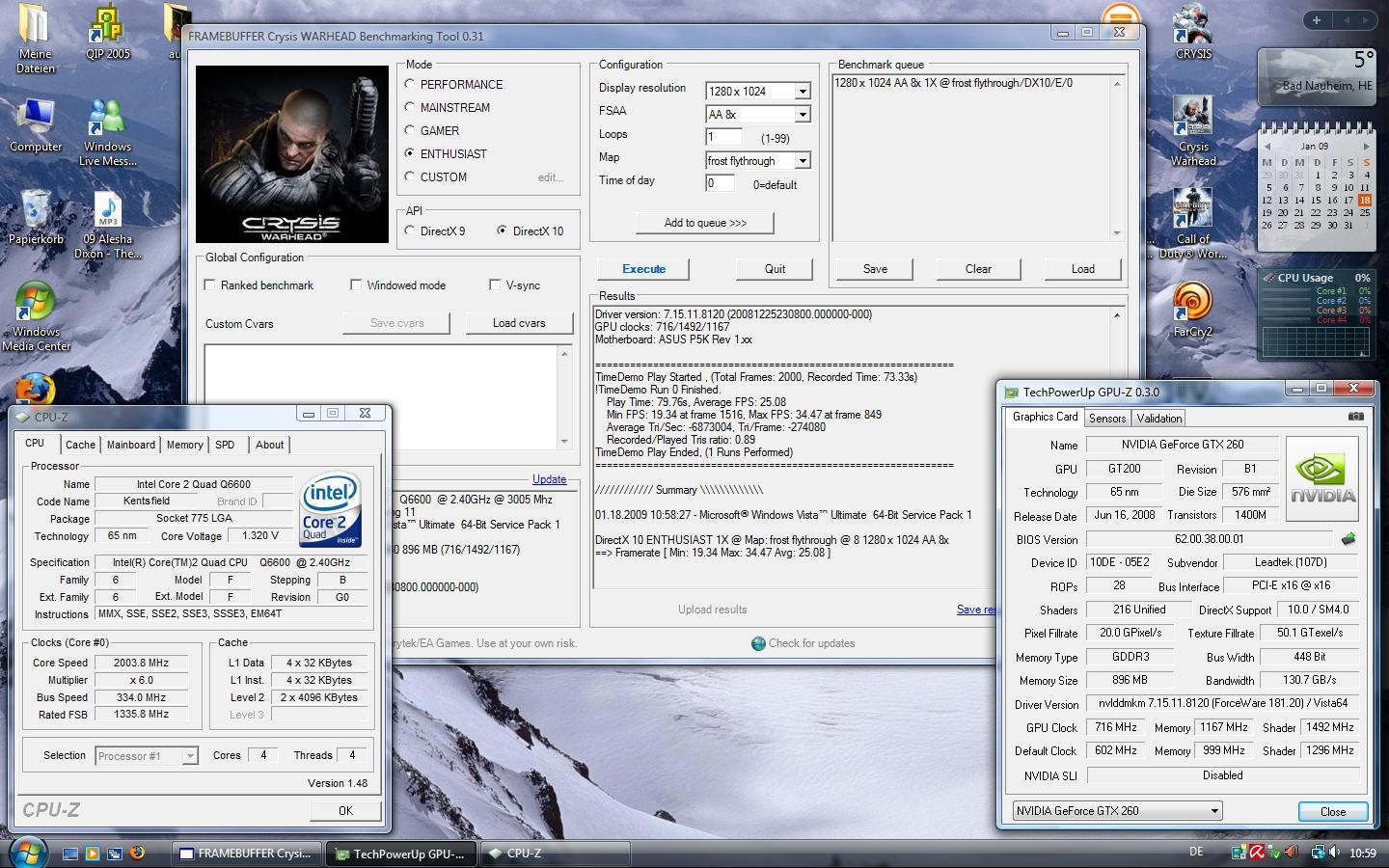
Task: Choose the DirectX 9 API option
Action: (410, 231)
